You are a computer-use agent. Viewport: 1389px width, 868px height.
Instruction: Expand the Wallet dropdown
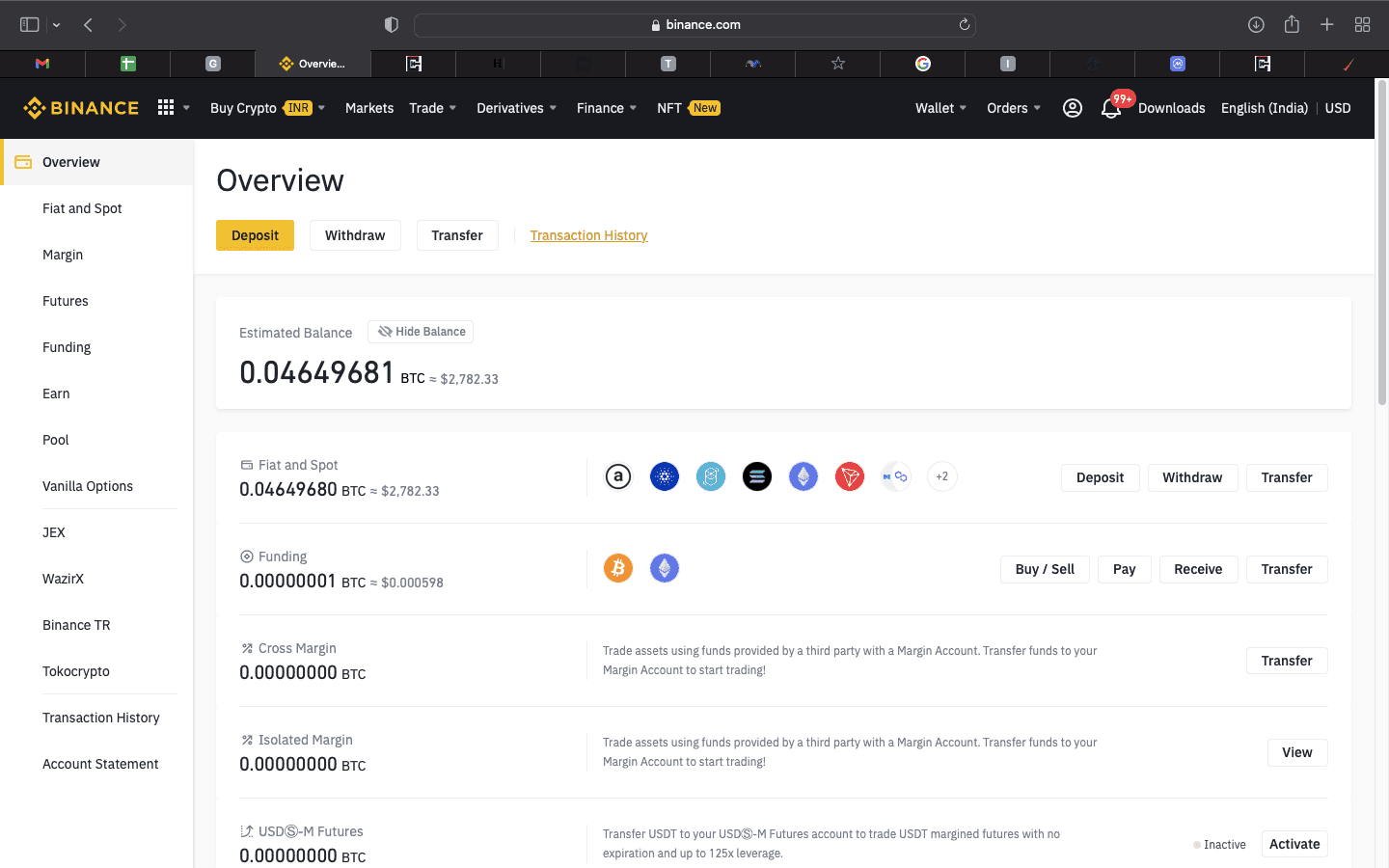(x=940, y=108)
